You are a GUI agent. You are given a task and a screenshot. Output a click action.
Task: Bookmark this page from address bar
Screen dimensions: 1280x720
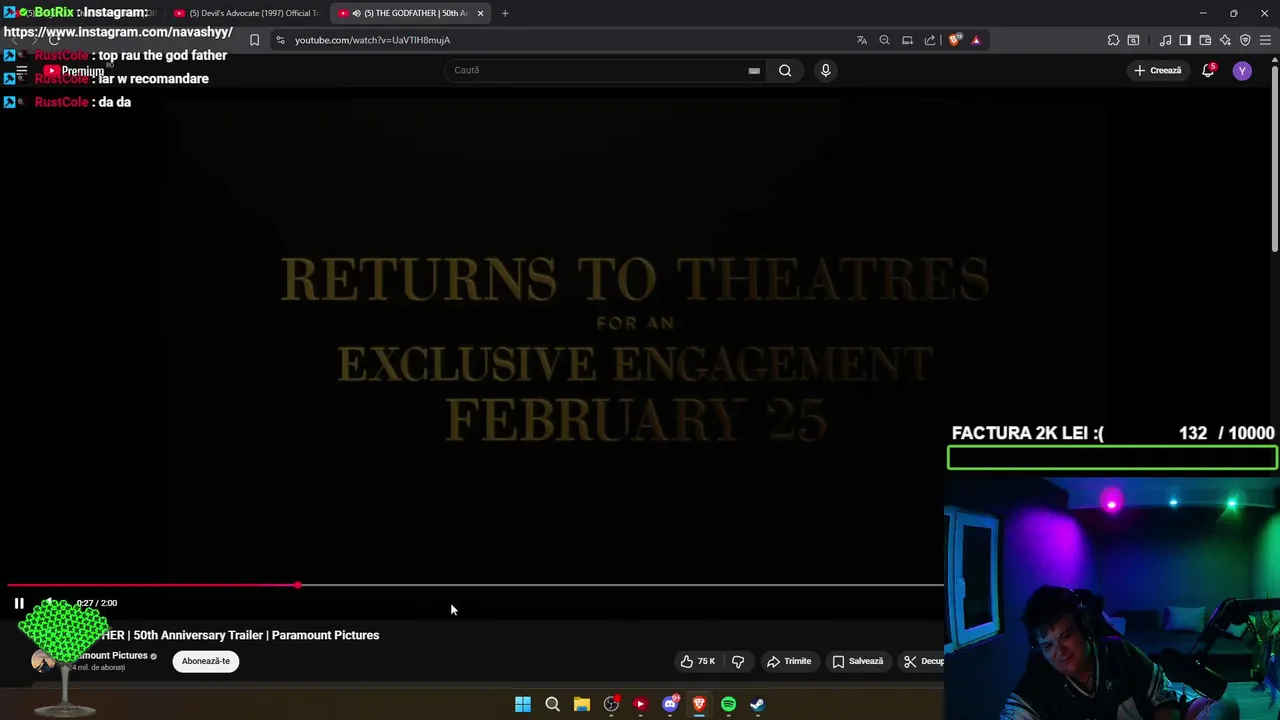coord(254,40)
